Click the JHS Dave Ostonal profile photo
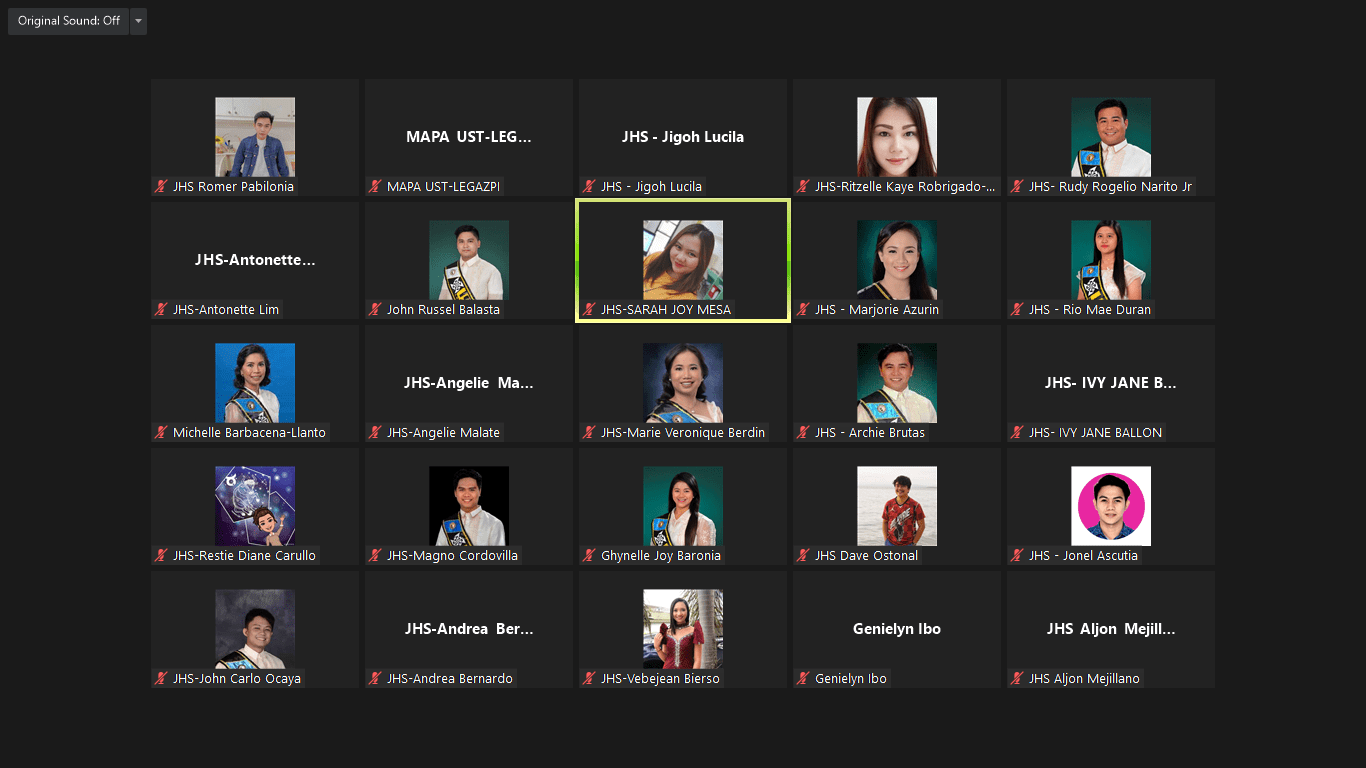The width and height of the screenshot is (1366, 768). tap(896, 506)
